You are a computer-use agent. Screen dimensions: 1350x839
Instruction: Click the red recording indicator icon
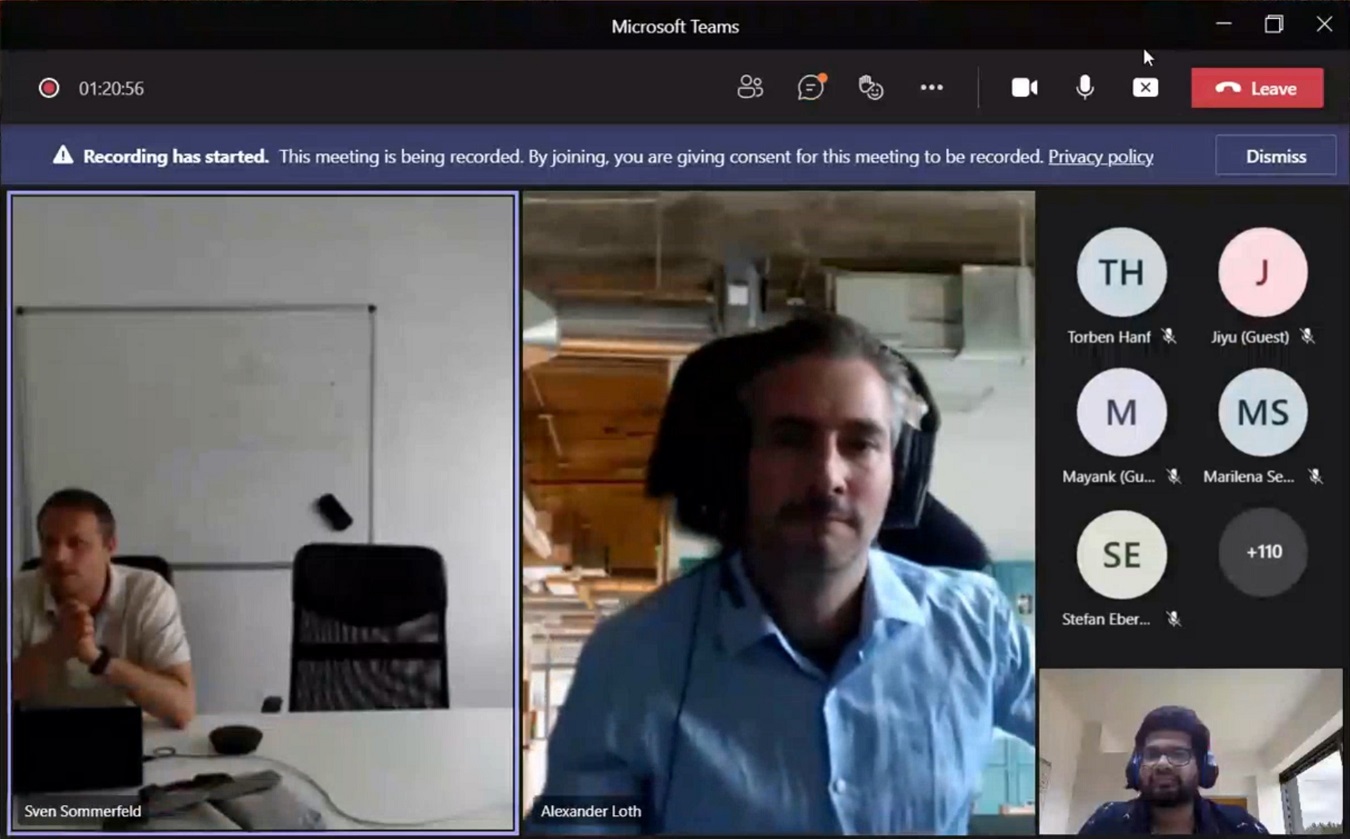(48, 88)
